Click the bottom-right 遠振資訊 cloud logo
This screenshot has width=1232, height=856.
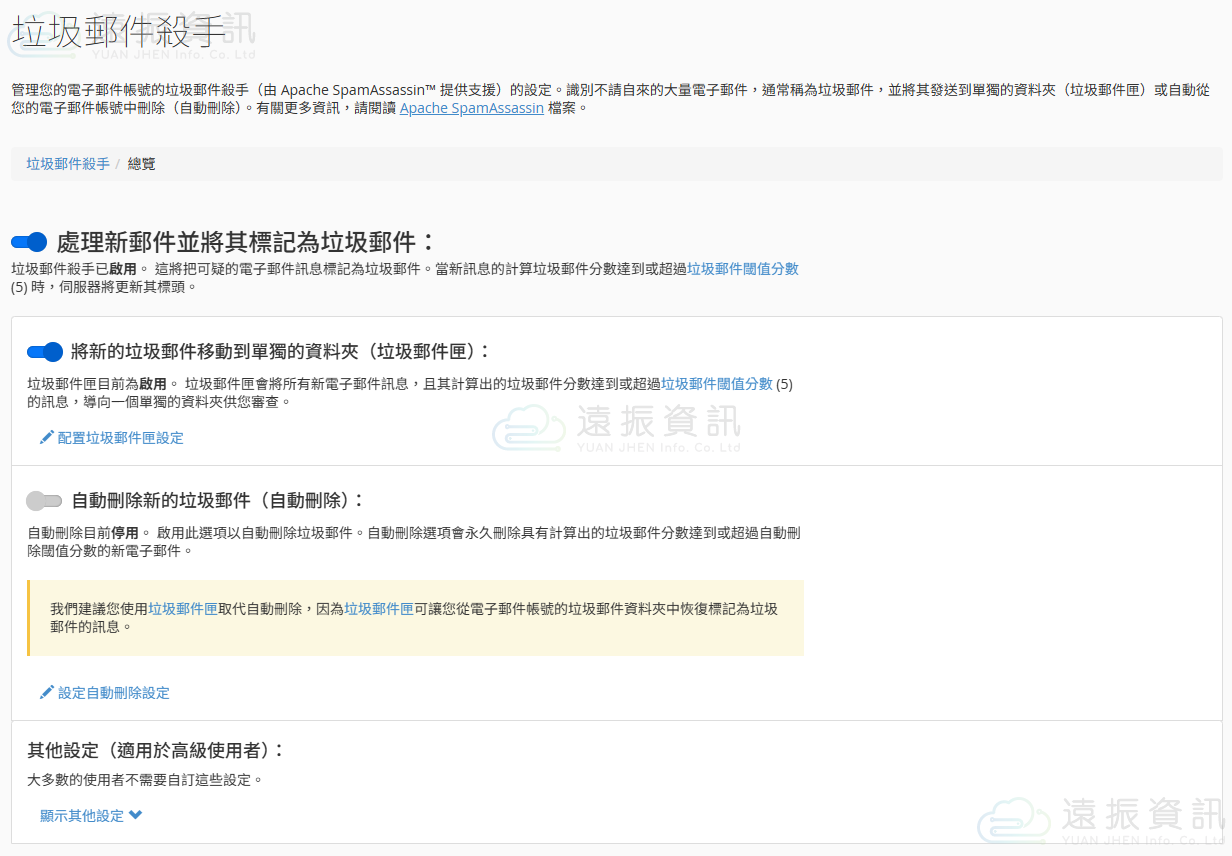(x=1013, y=821)
